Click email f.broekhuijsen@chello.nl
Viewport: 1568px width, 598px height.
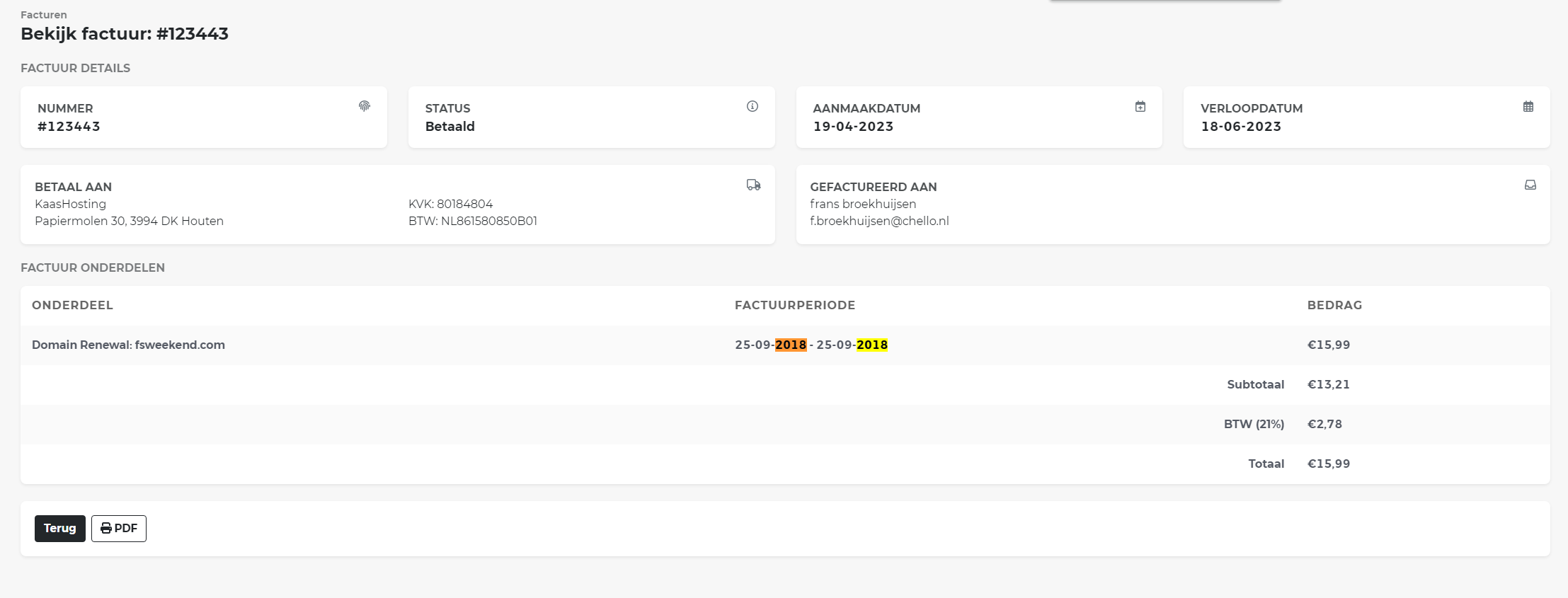pyautogui.click(x=879, y=221)
